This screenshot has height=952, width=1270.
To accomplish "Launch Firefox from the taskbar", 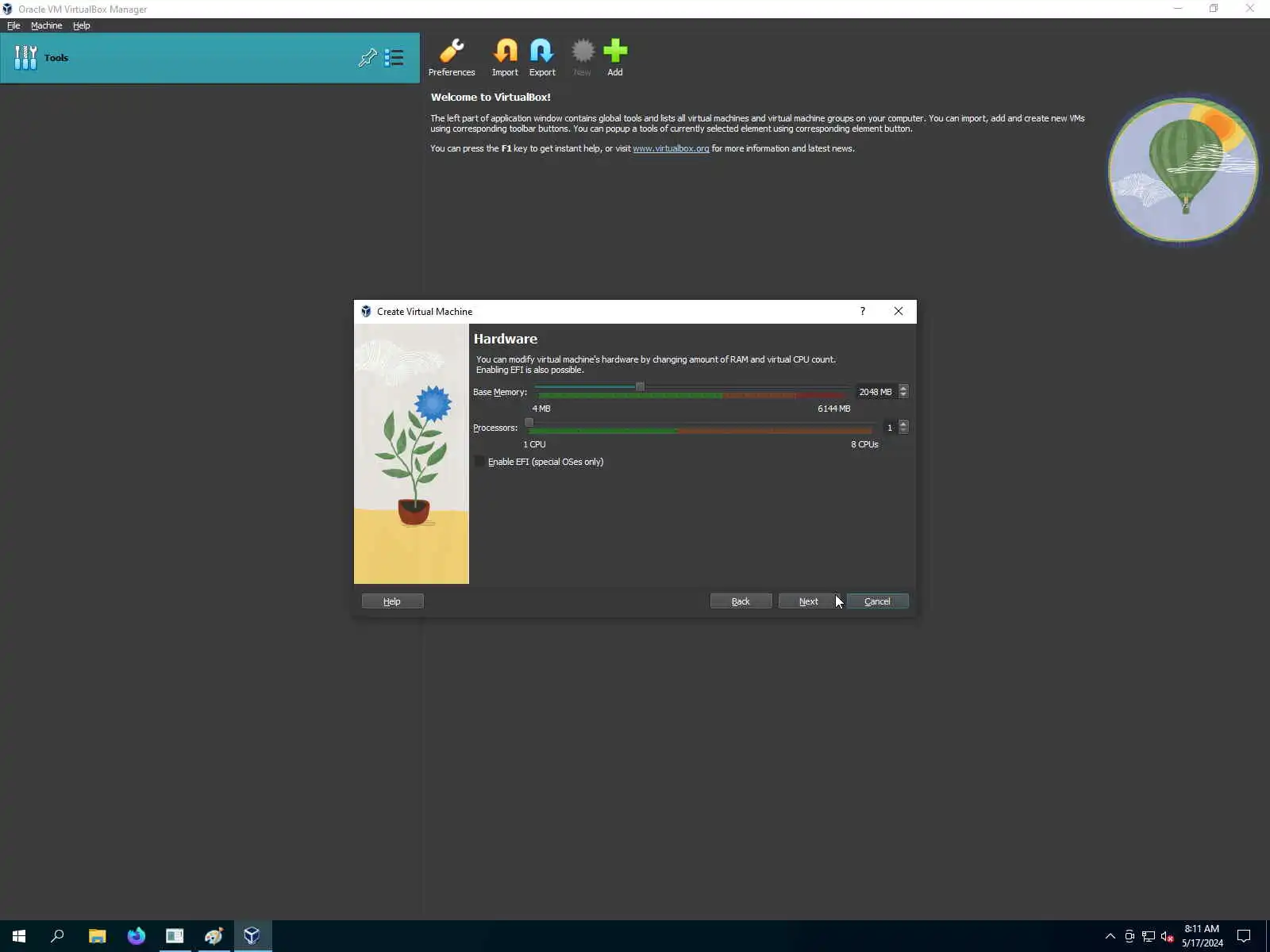I will tap(137, 936).
